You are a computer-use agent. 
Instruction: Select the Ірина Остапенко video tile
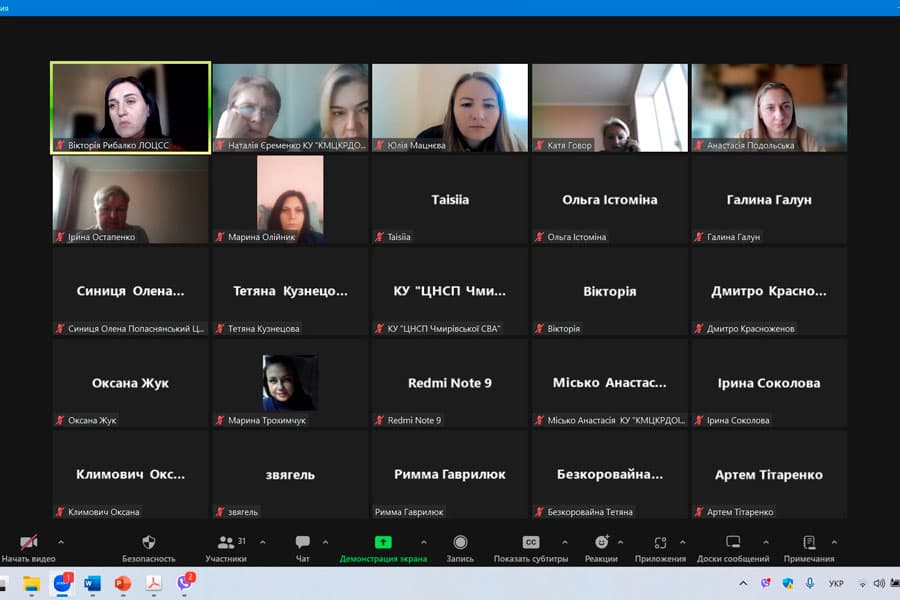[x=131, y=200]
